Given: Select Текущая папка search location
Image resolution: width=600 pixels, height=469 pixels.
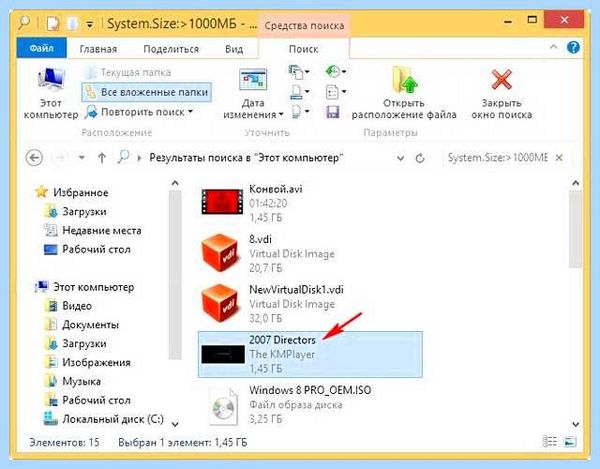Looking at the screenshot, I should click(x=129, y=72).
